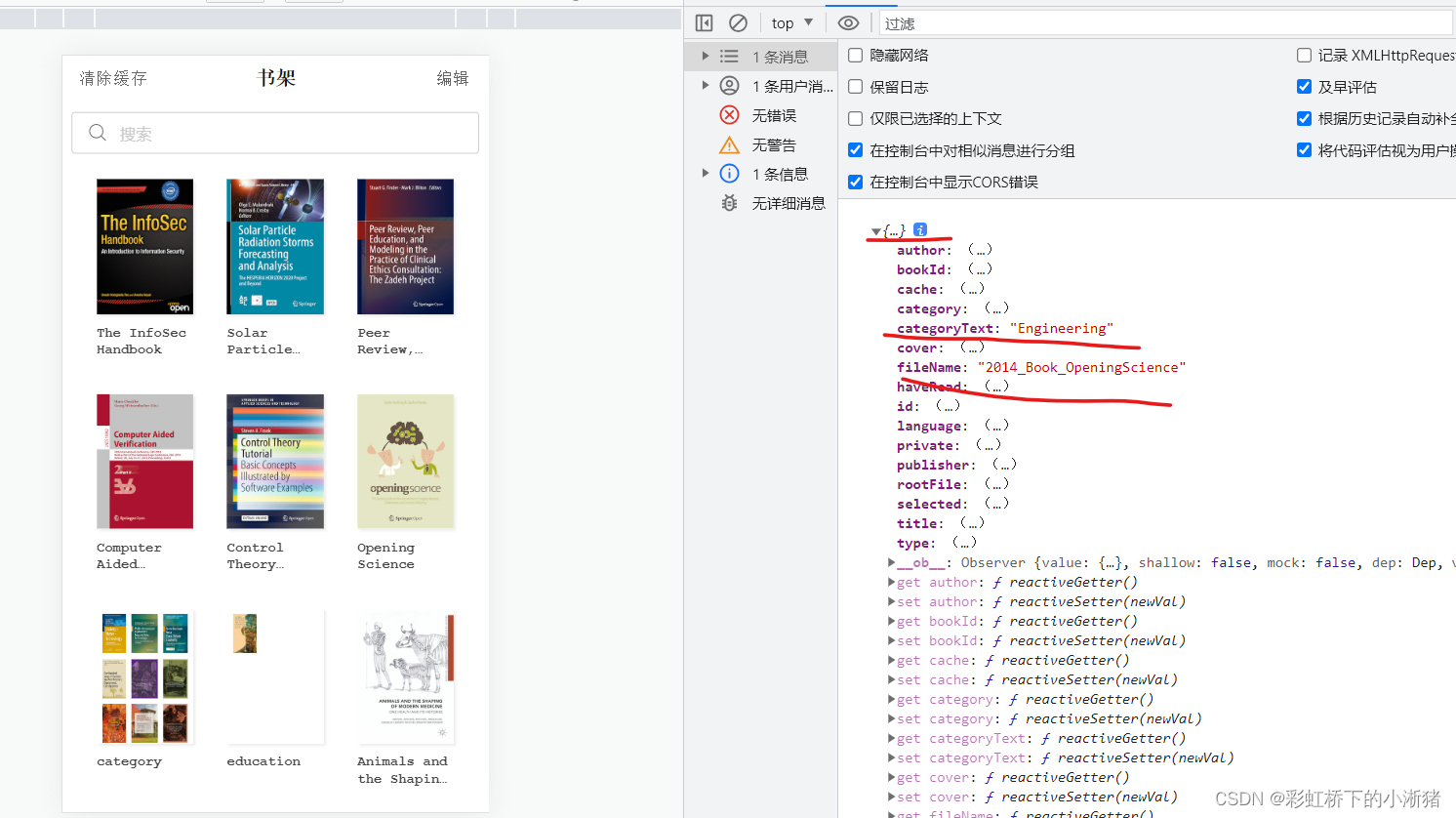
Task: Open Control Theory Tutorial cover
Action: click(x=275, y=462)
